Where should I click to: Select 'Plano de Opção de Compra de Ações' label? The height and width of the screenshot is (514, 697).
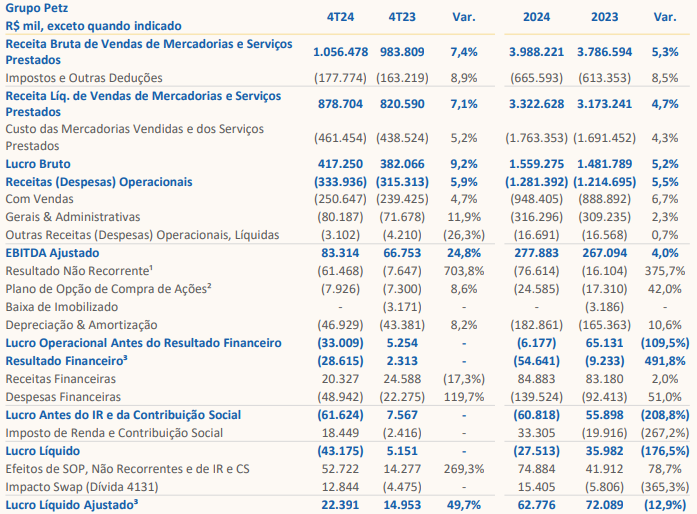pyautogui.click(x=108, y=289)
